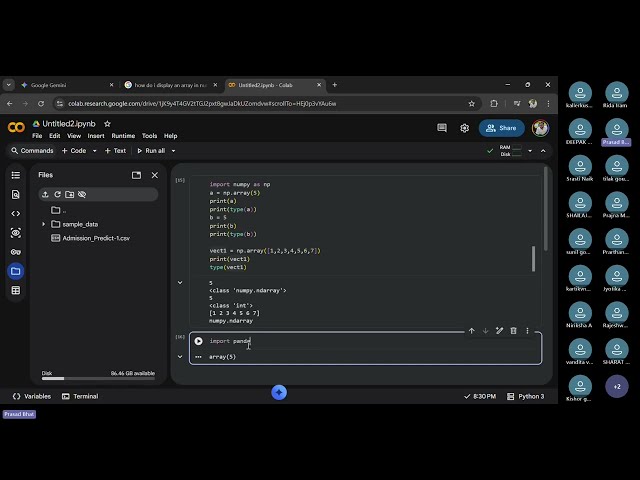Open Code button dropdown arrow
The height and width of the screenshot is (480, 640).
(95, 151)
